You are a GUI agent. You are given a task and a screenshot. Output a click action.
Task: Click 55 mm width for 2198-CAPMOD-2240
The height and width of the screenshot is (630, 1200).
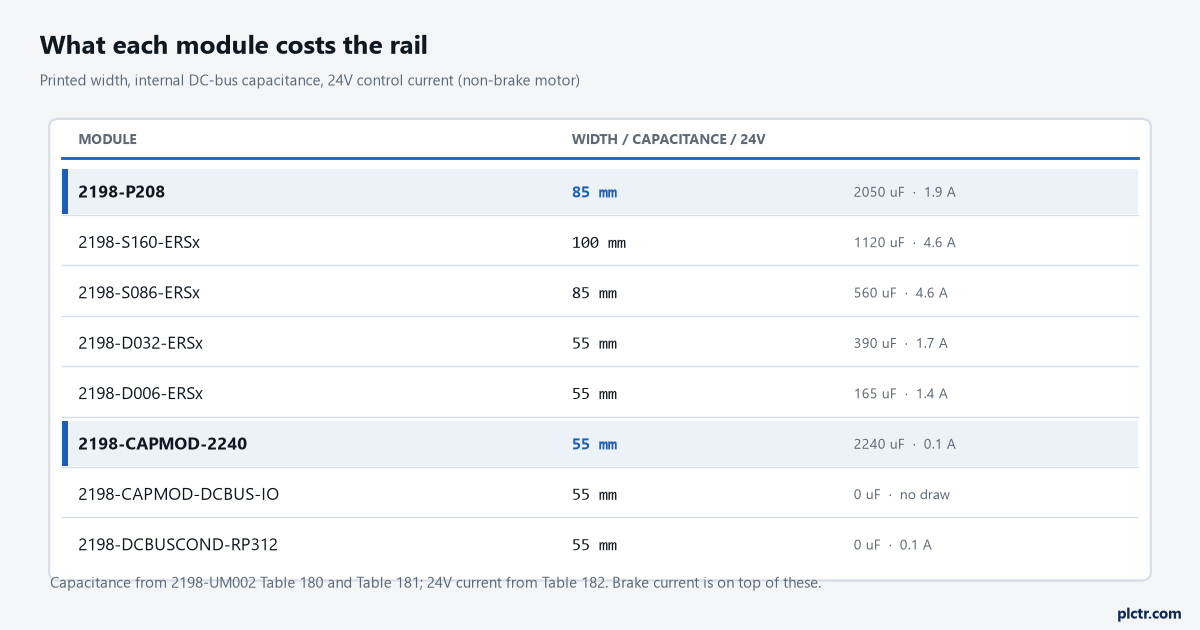595,444
